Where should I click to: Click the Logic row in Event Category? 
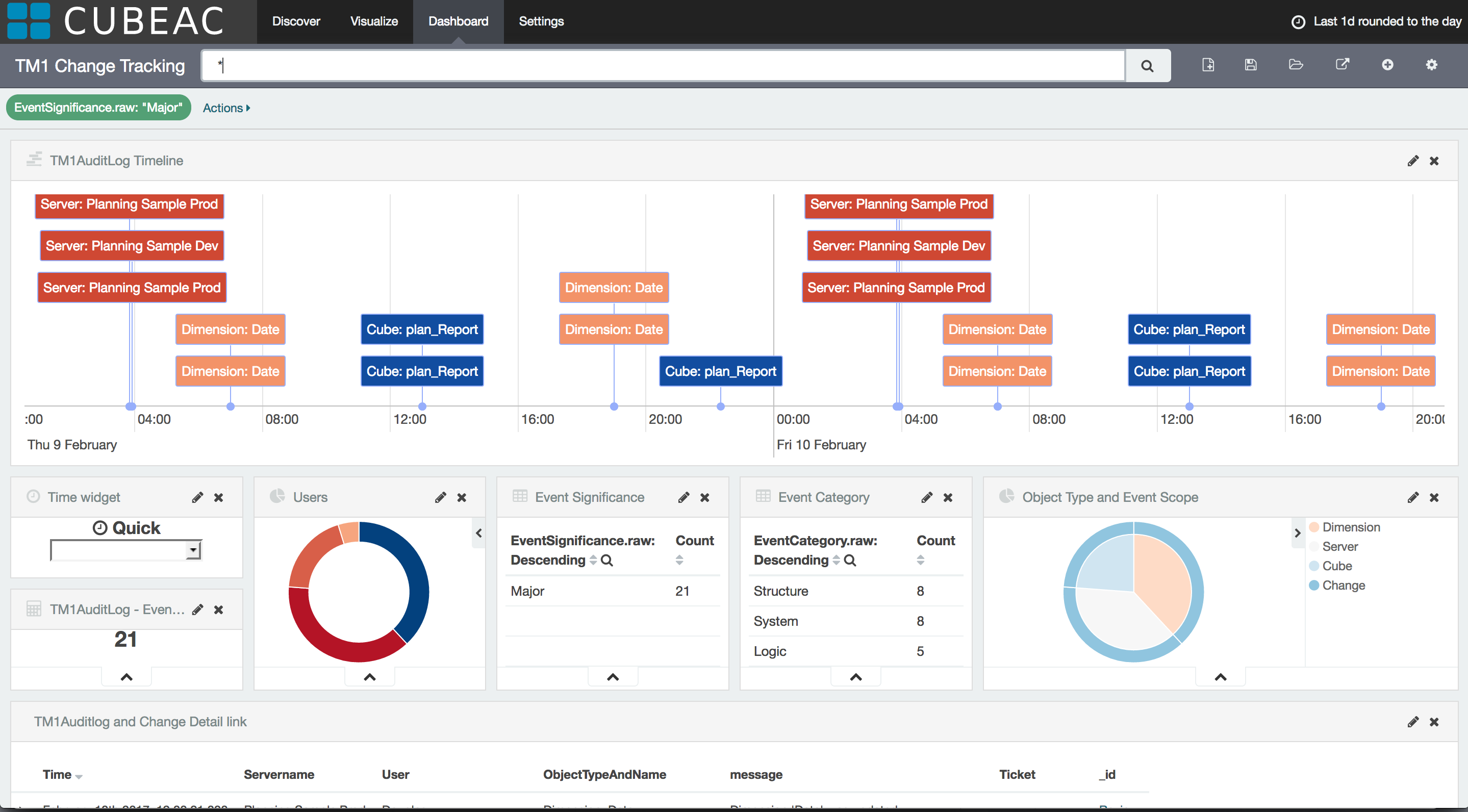click(x=855, y=651)
